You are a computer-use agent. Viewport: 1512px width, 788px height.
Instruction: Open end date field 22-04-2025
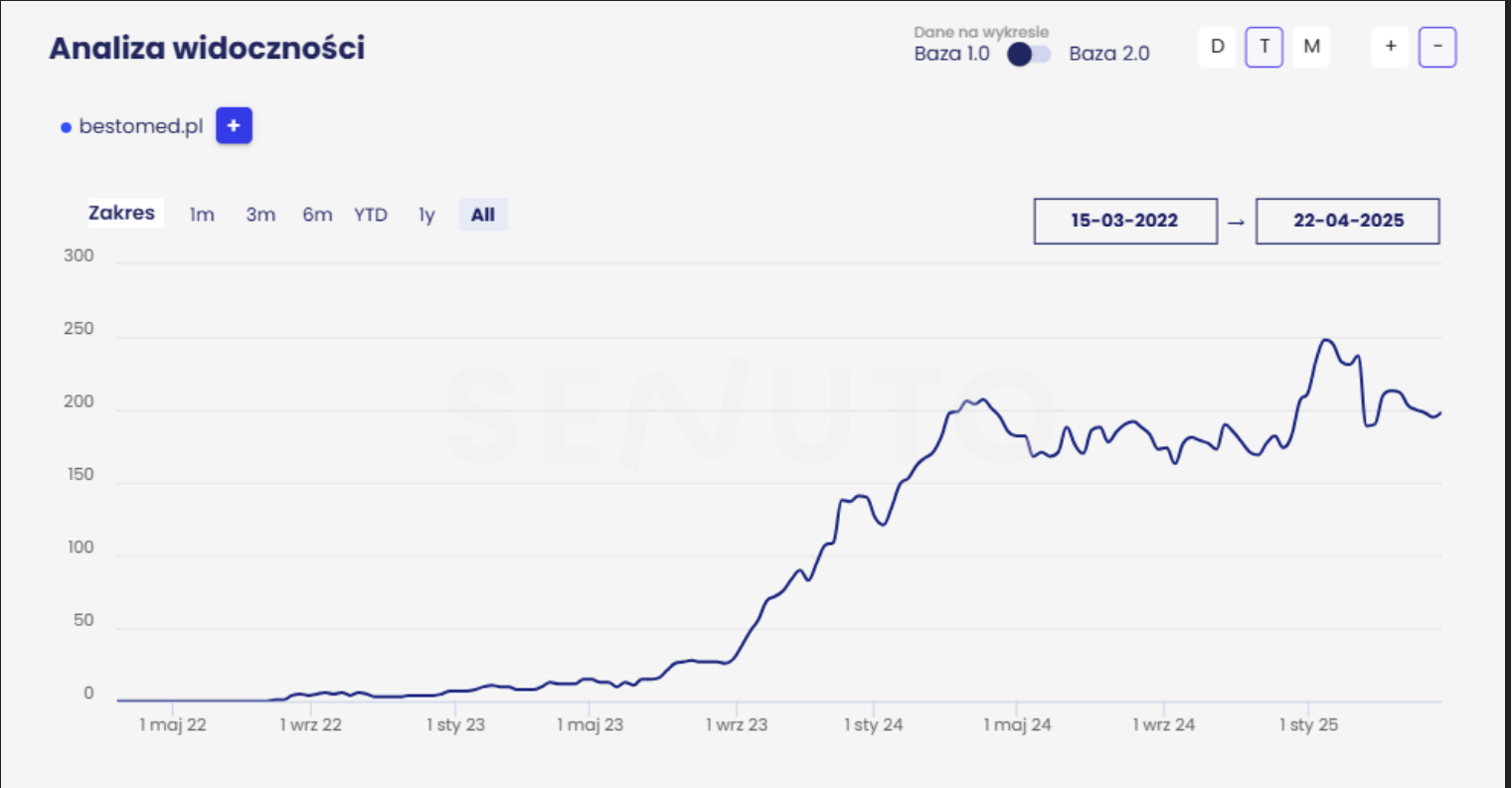(x=1348, y=221)
